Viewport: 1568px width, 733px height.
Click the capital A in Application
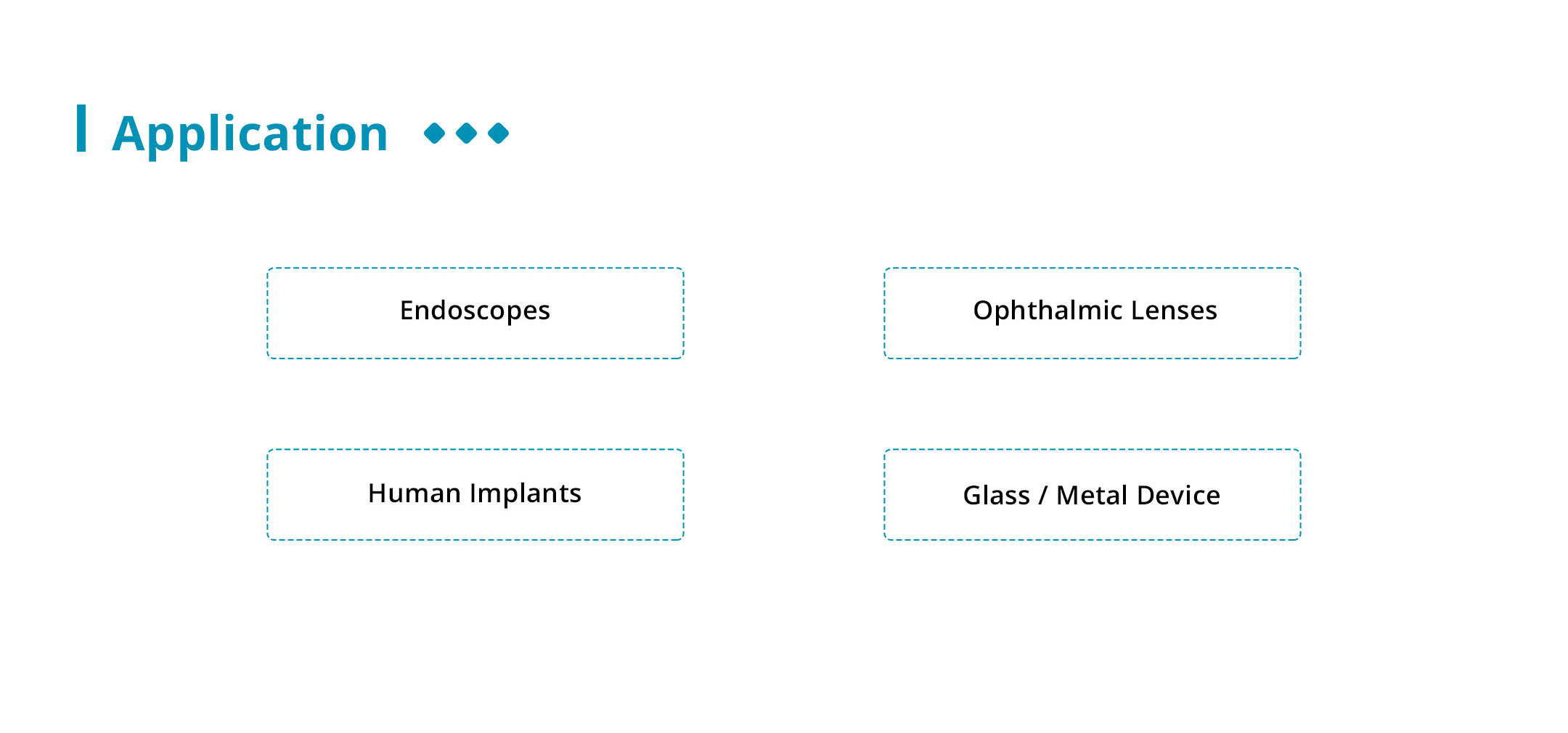click(x=128, y=133)
